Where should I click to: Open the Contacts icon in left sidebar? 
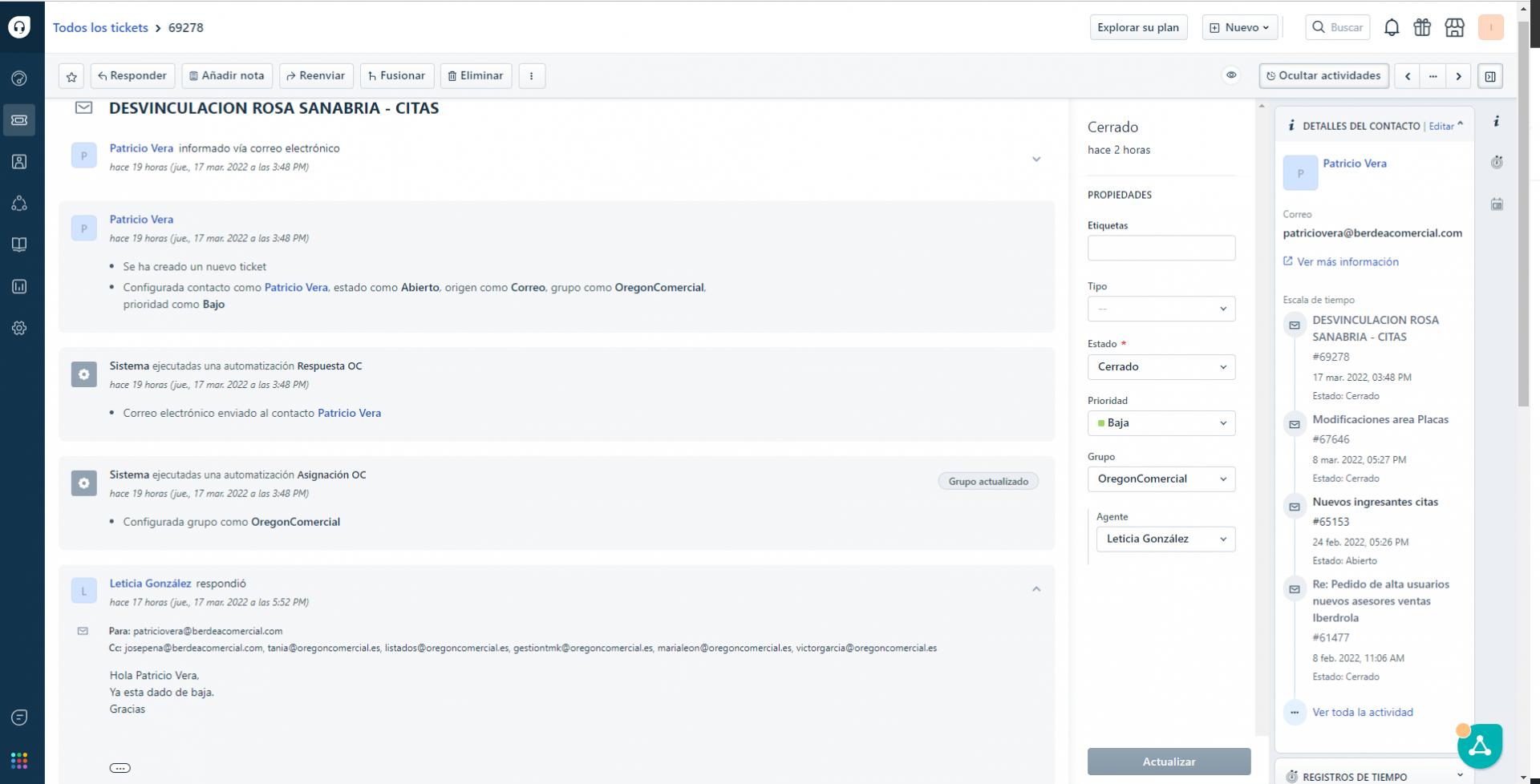coord(19,161)
